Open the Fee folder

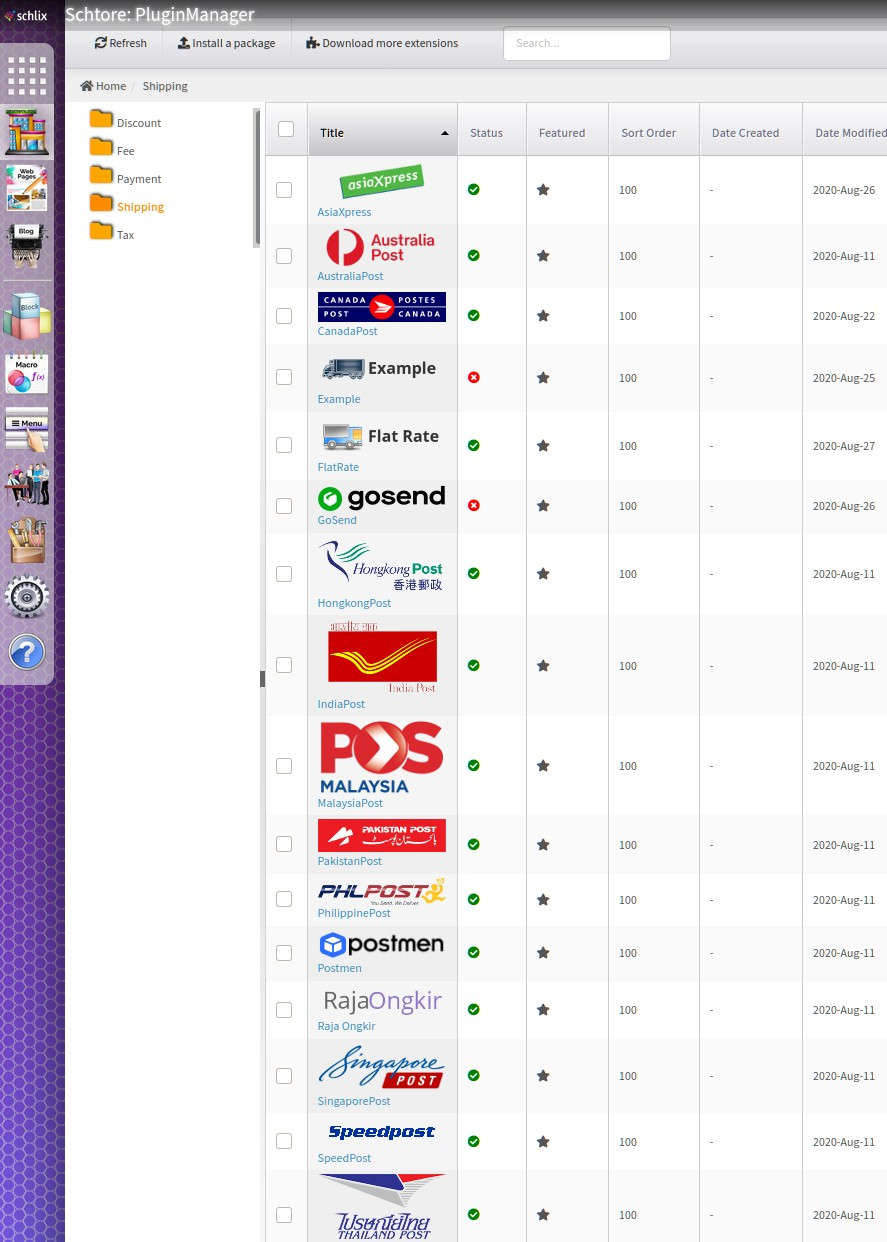112,149
